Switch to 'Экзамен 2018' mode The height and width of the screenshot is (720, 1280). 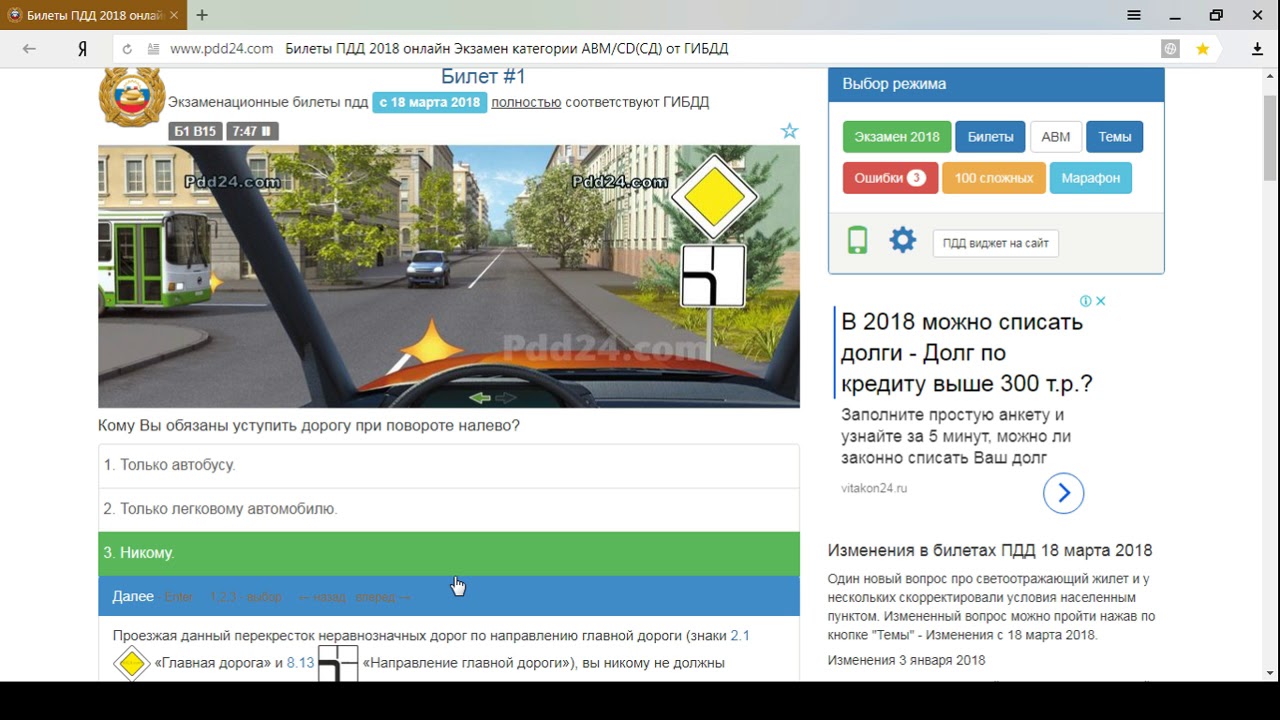[x=897, y=137]
